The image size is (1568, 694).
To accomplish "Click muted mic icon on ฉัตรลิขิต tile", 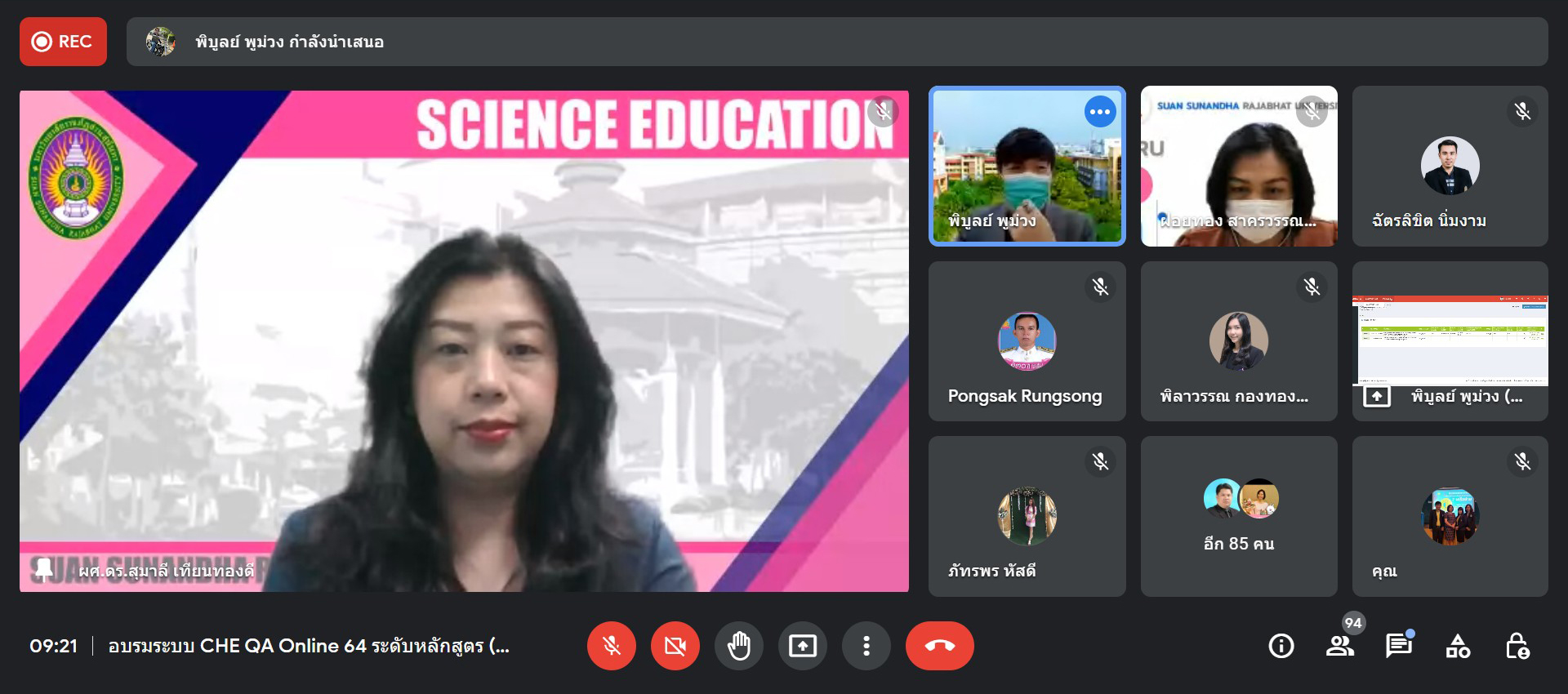I will click(x=1522, y=112).
